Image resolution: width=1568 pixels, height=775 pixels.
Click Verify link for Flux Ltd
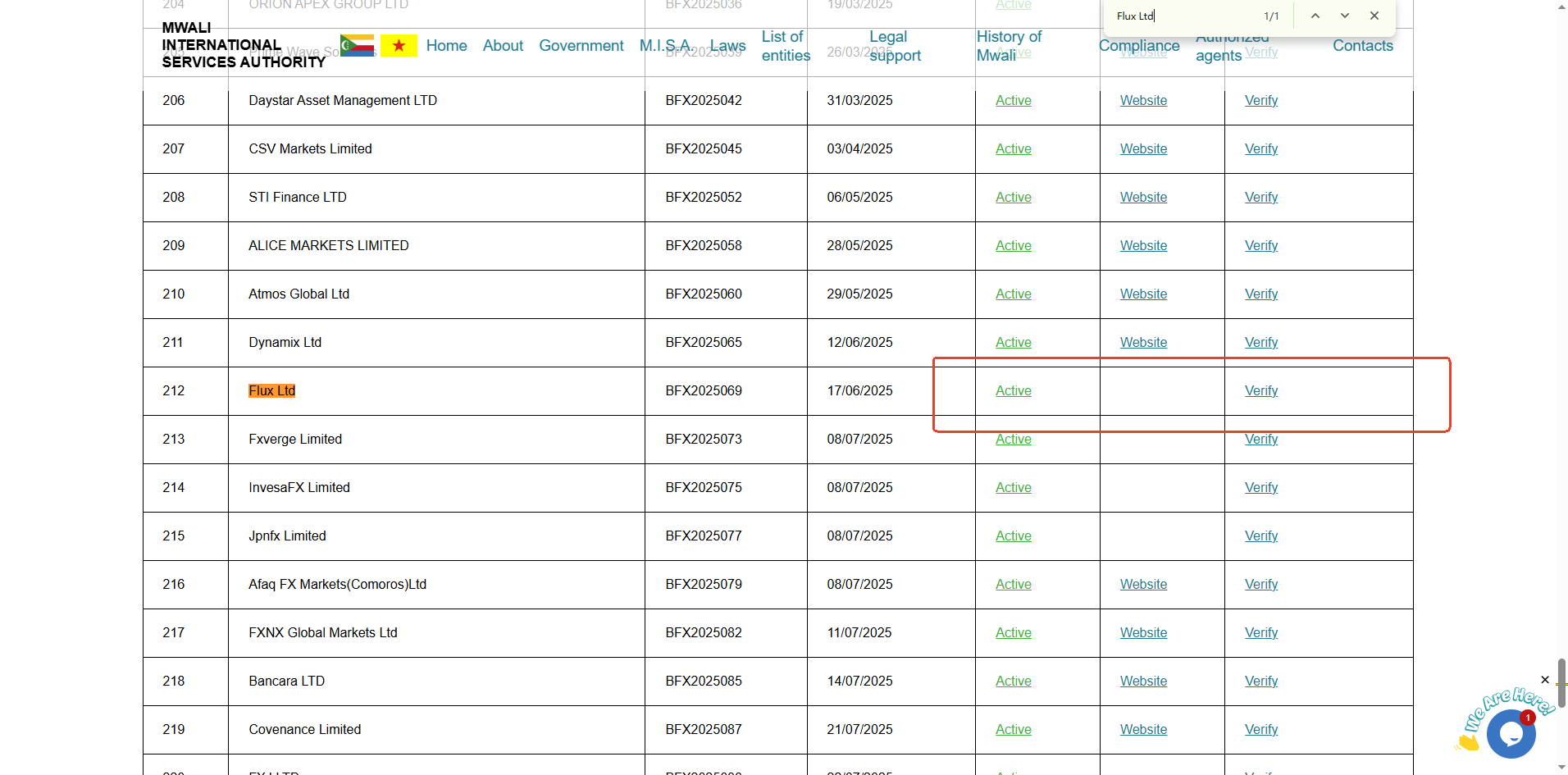[x=1260, y=391]
